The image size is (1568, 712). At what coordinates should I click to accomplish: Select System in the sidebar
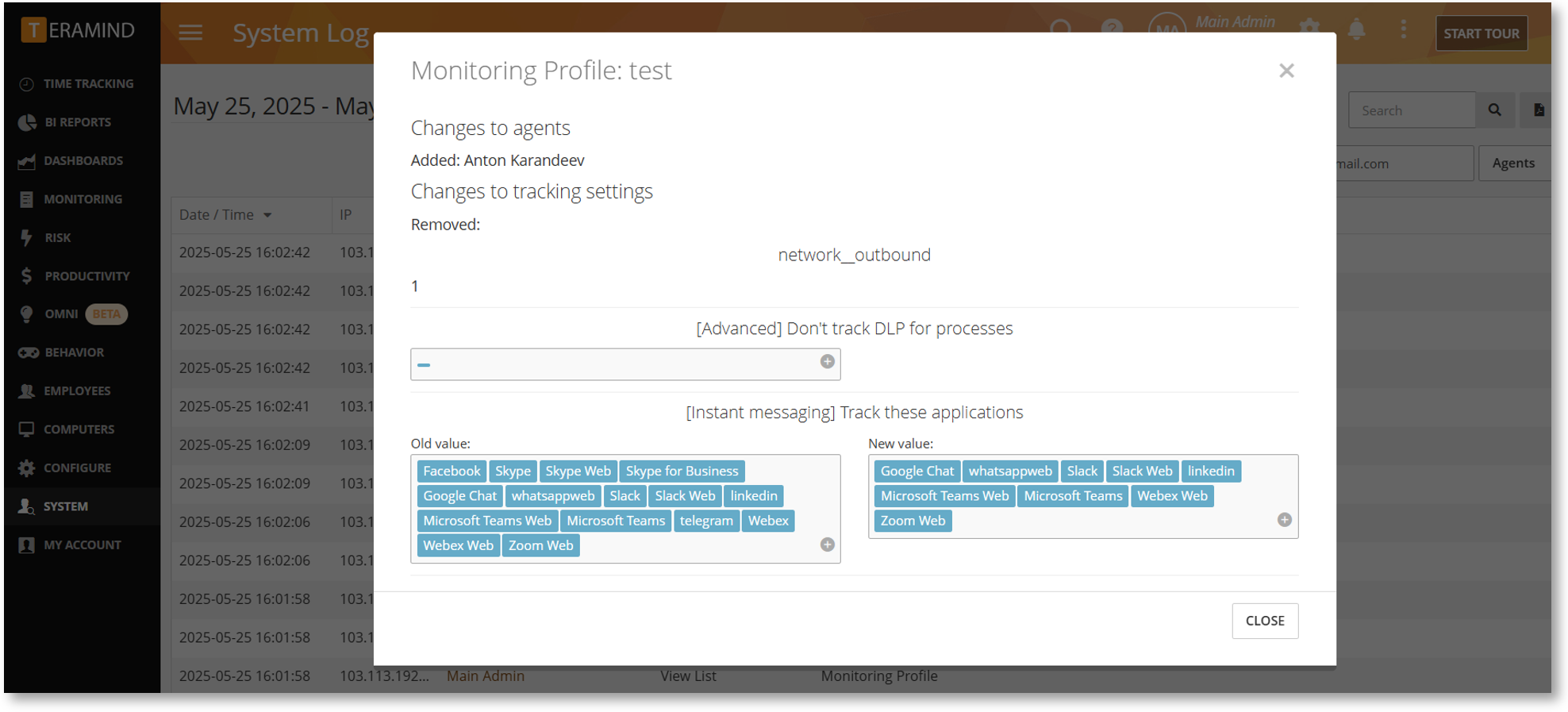pyautogui.click(x=81, y=506)
